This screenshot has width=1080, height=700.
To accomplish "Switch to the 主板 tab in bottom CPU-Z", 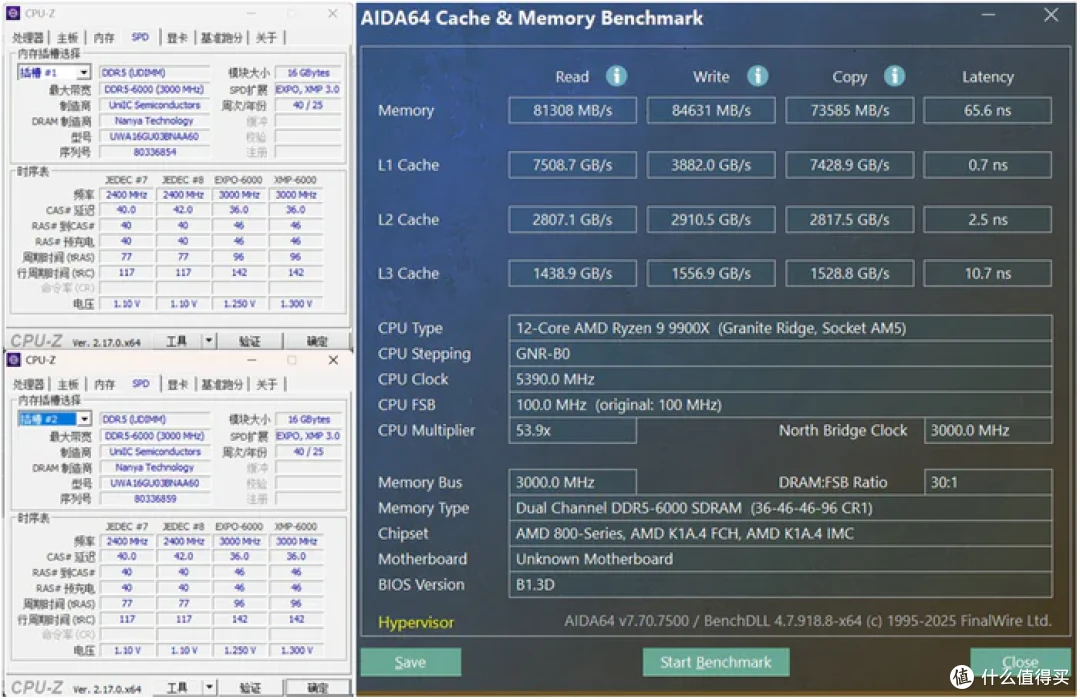I will point(68,384).
